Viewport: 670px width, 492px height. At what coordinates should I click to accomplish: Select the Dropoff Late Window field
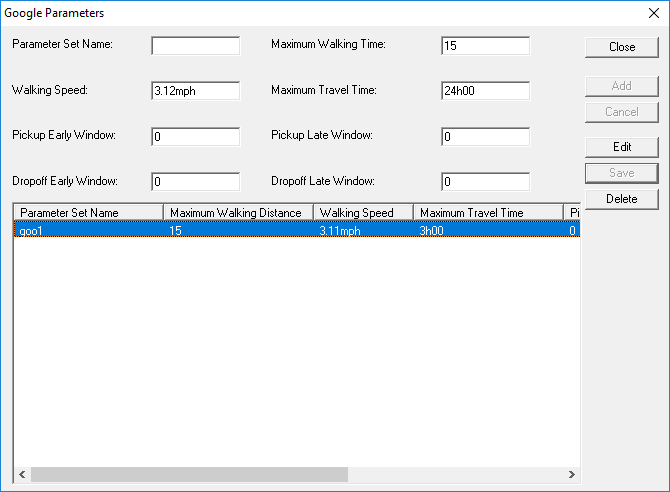tap(485, 182)
